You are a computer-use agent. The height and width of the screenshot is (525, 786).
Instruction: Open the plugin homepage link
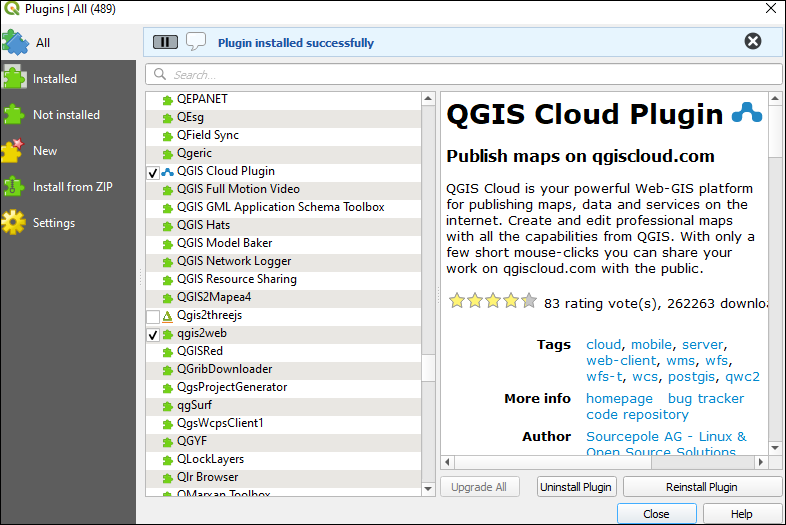point(620,399)
